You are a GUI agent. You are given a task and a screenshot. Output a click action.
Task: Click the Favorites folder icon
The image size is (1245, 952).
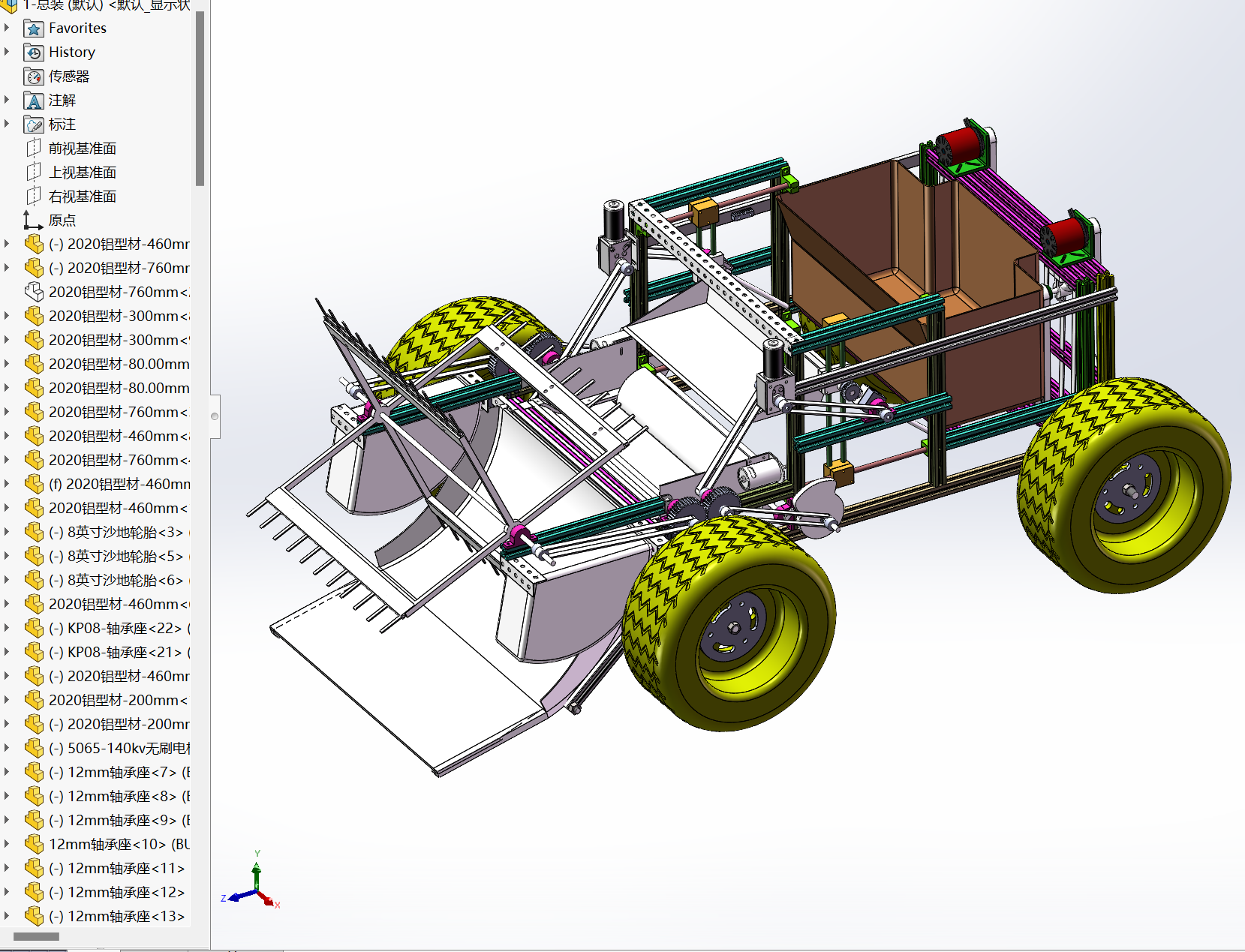coord(34,29)
